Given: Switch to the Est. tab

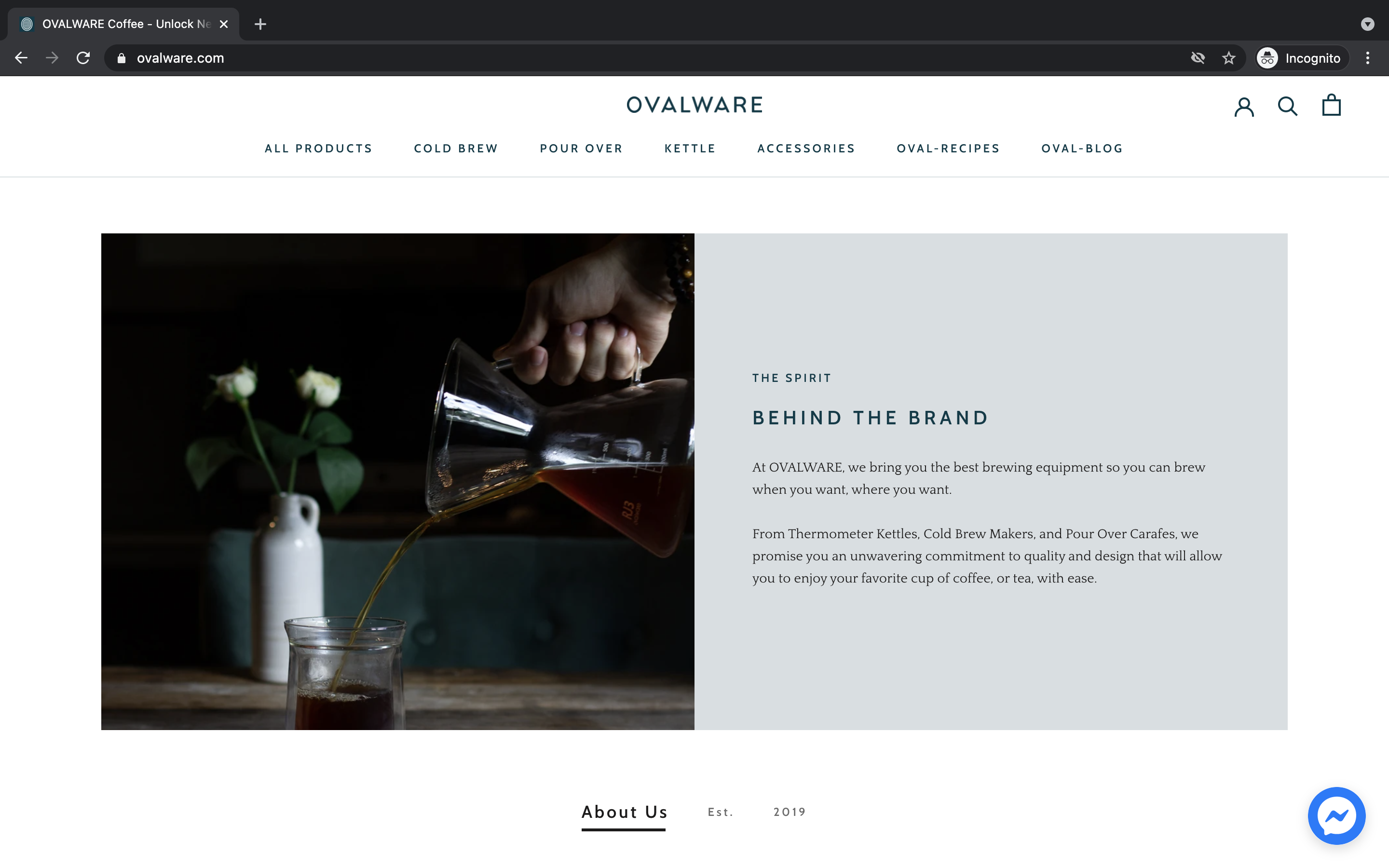Looking at the screenshot, I should coord(721,812).
